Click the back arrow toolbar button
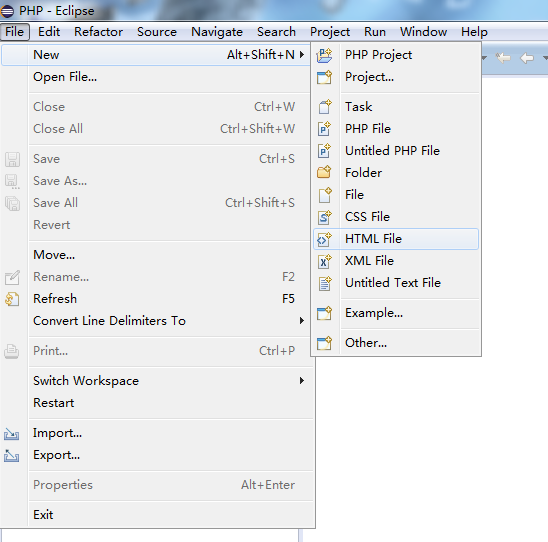 pyautogui.click(x=527, y=58)
